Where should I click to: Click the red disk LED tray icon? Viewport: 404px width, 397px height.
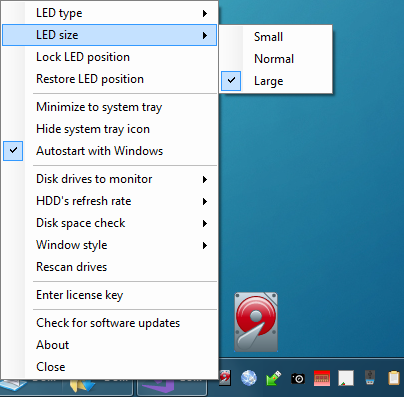click(x=225, y=378)
